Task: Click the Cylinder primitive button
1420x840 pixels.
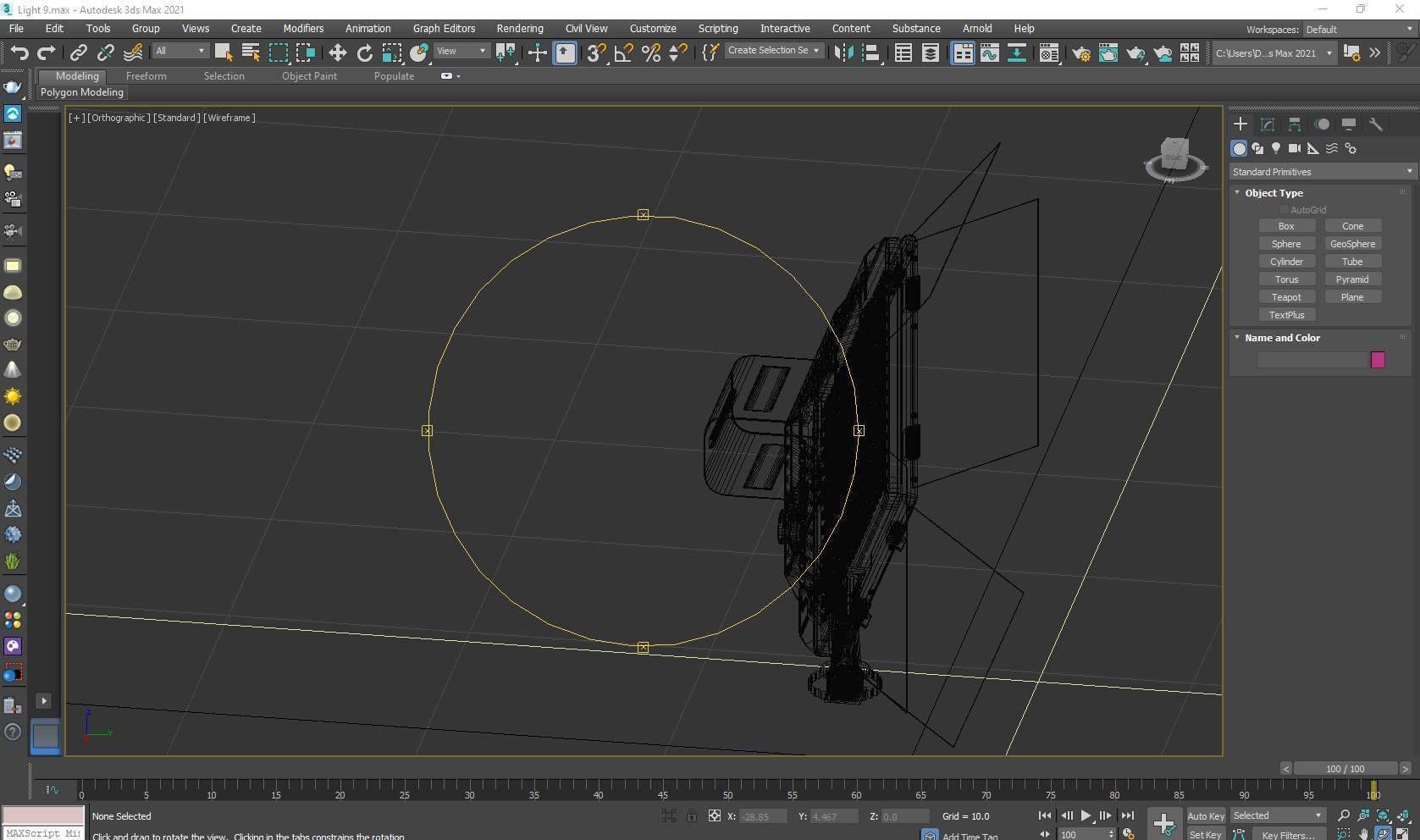Action: (1286, 262)
